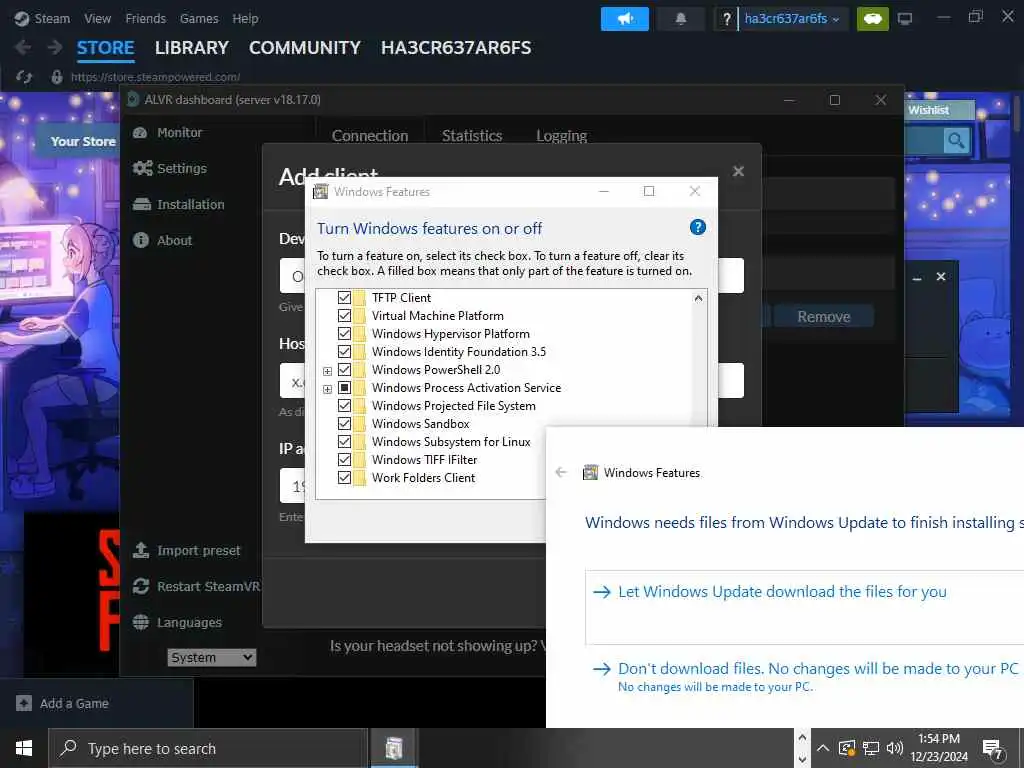Open HA3CR637AR6FS profile tab
The image size is (1024, 768).
pyautogui.click(x=456, y=48)
